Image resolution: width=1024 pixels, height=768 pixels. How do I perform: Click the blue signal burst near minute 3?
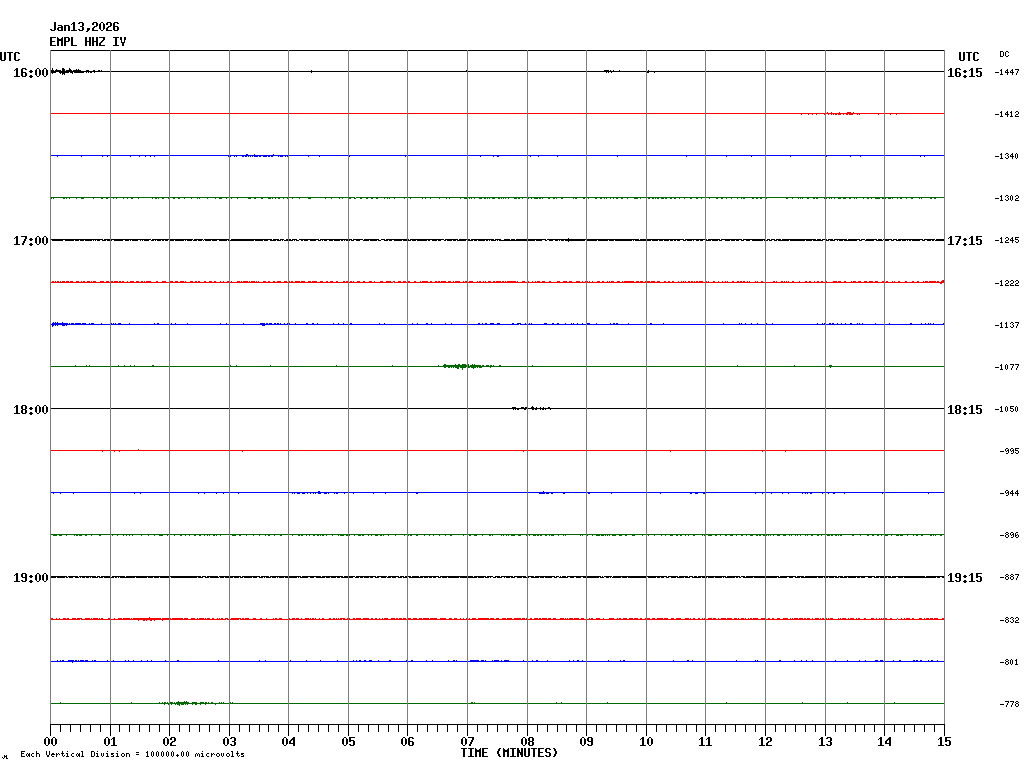pos(257,156)
